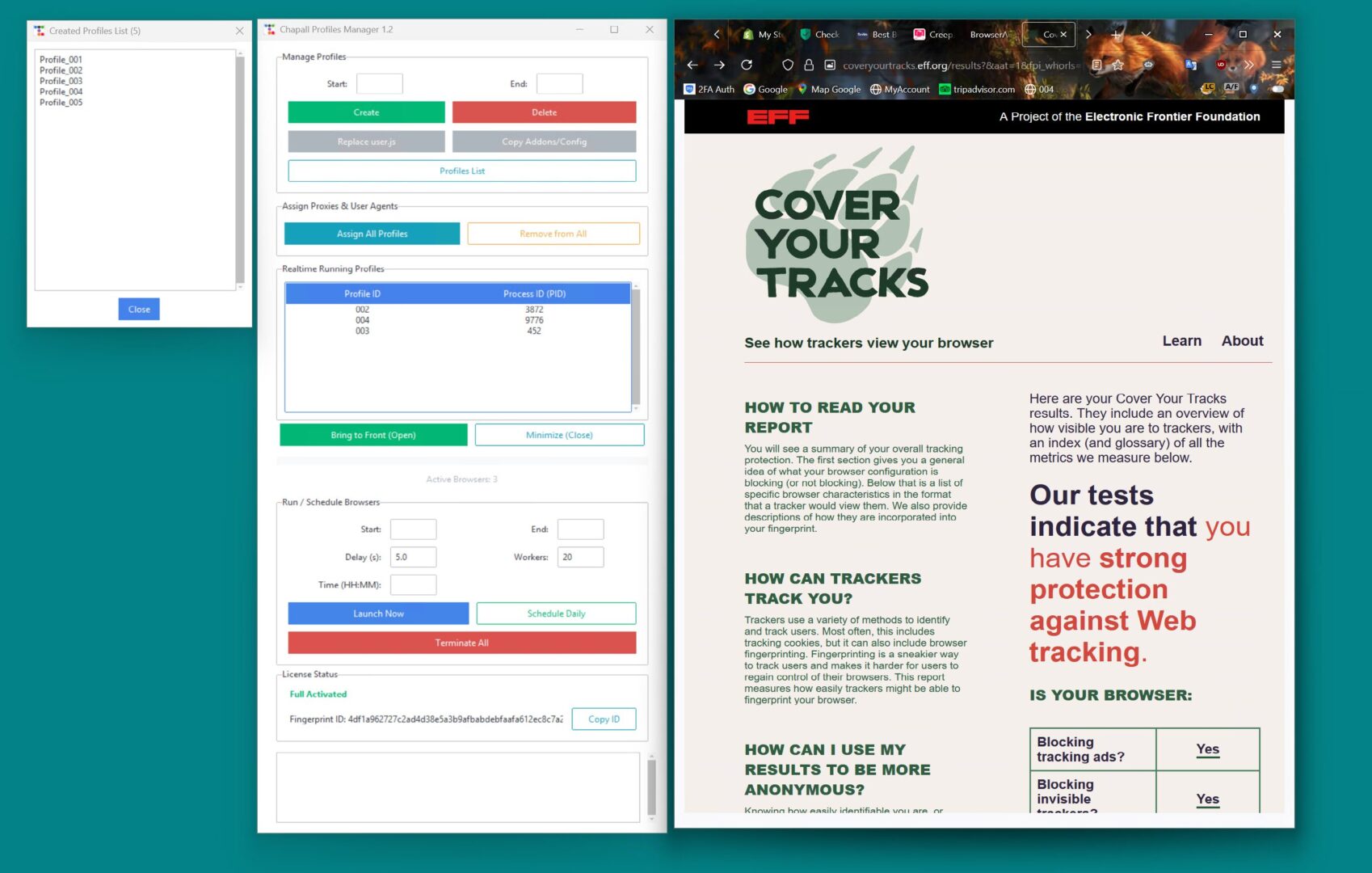The image size is (1372, 873).
Task: Expand the overflow extensions chevron
Action: pos(1249,65)
